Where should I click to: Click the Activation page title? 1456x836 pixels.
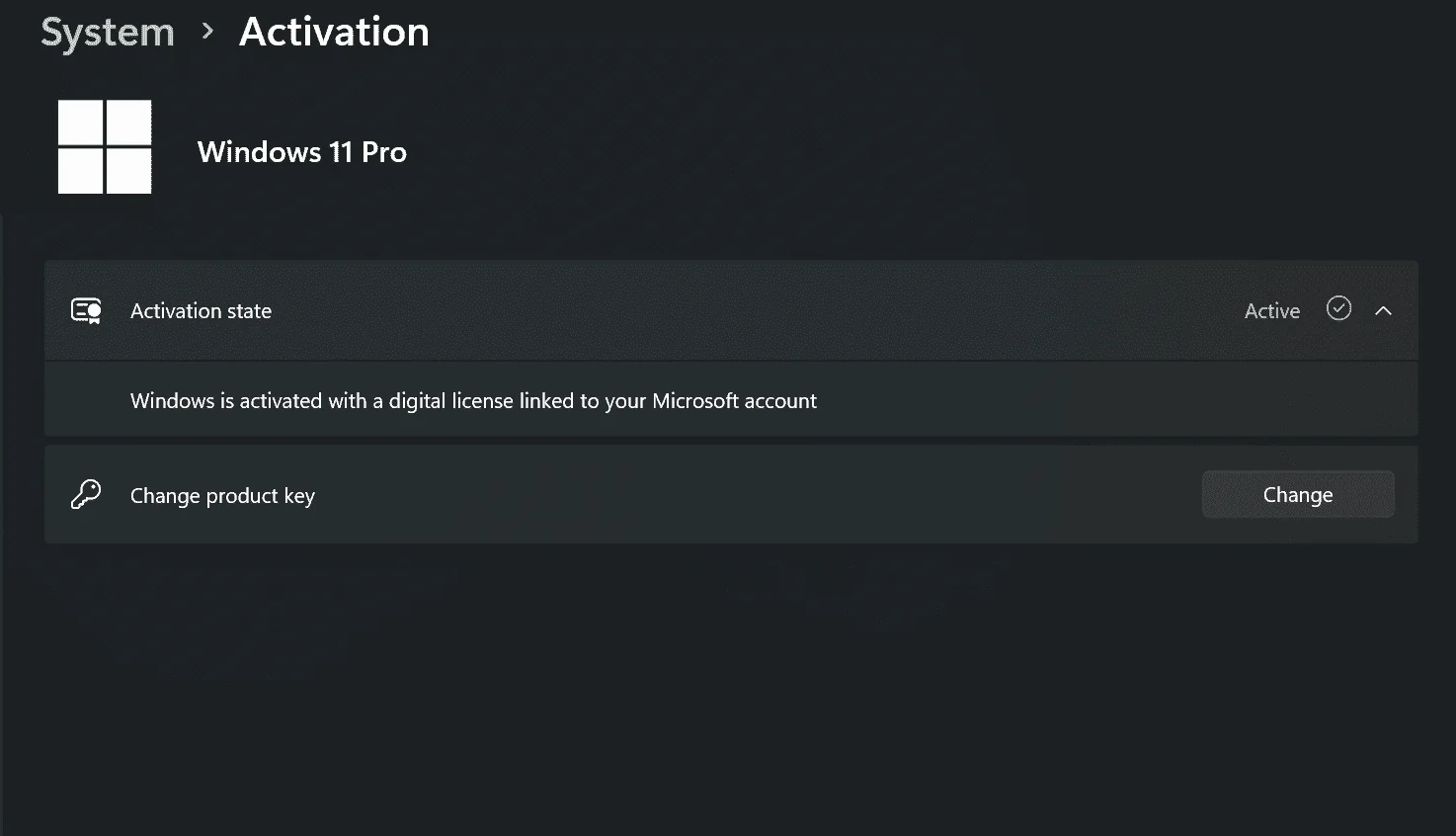tap(334, 32)
